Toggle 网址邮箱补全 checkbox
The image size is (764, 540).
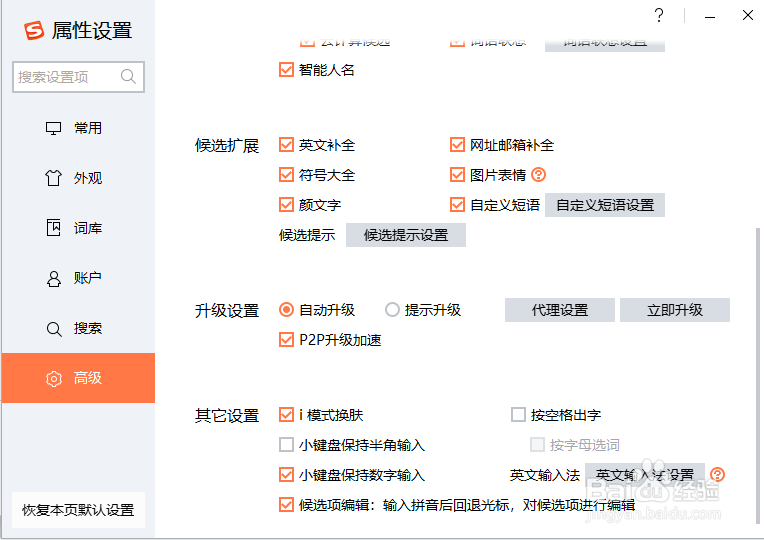click(457, 145)
